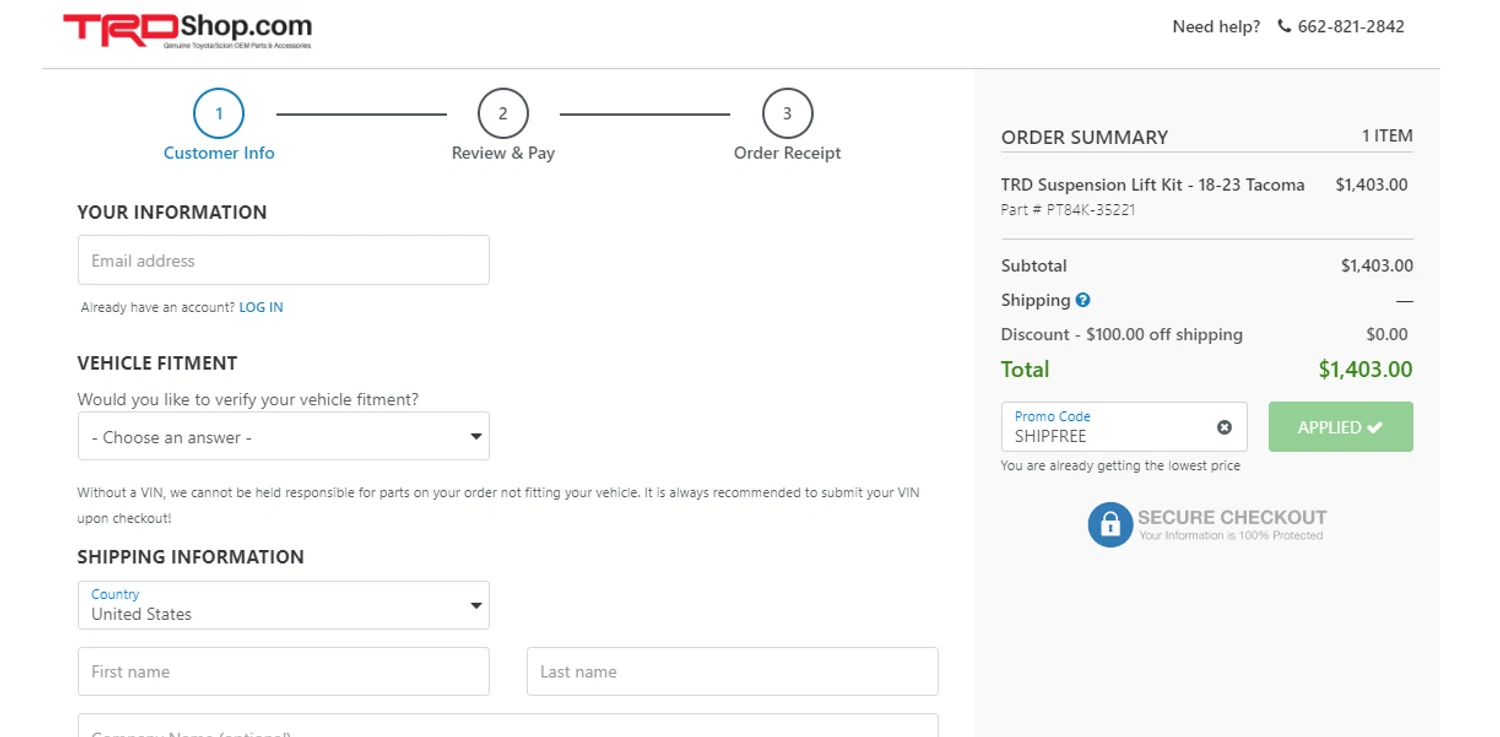Click the Part # PT84K-35221 text
The width and height of the screenshot is (1500, 737).
click(1068, 210)
